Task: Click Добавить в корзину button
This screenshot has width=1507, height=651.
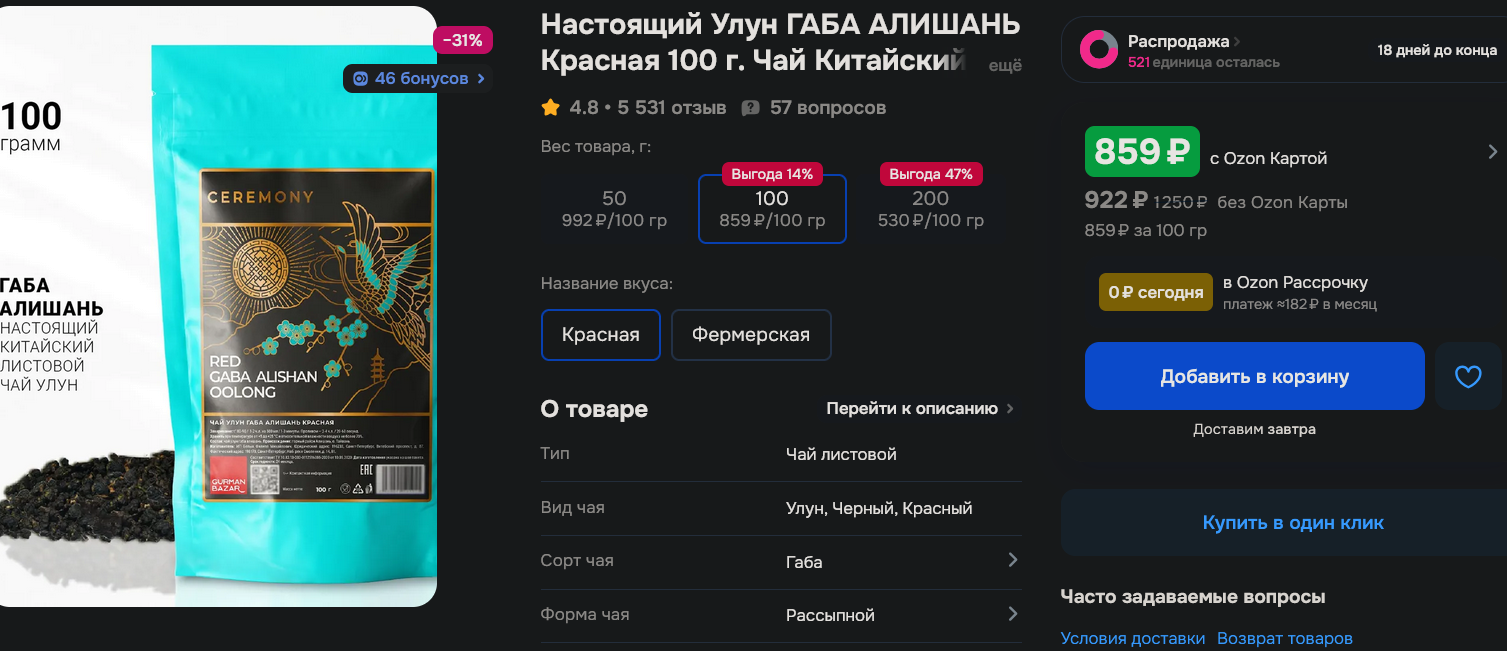Action: coord(1255,377)
